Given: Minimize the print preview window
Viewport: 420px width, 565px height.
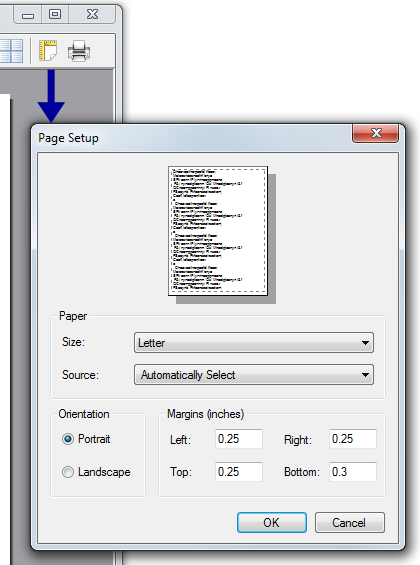Looking at the screenshot, I should [x=28, y=15].
